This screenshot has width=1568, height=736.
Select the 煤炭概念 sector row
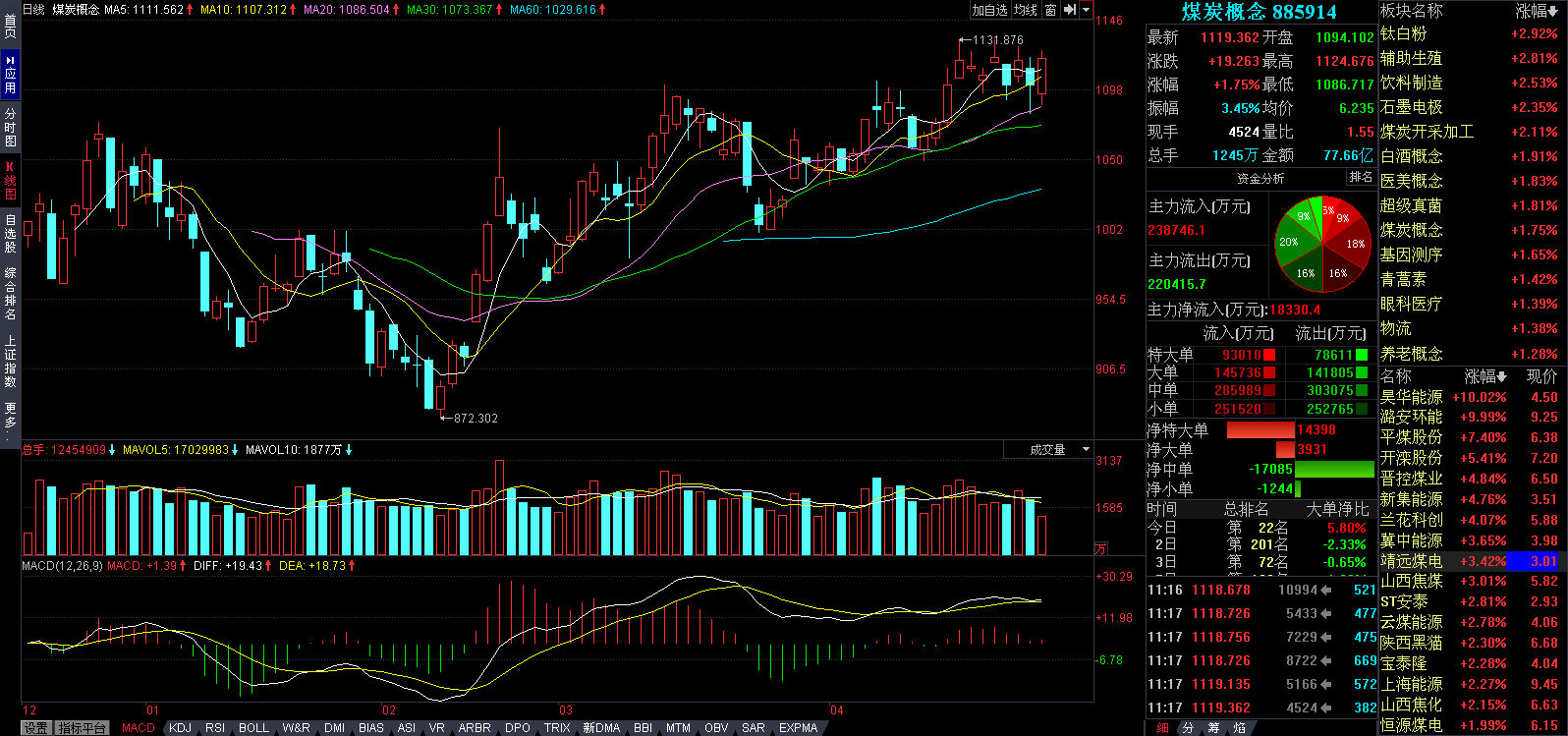click(x=1472, y=230)
